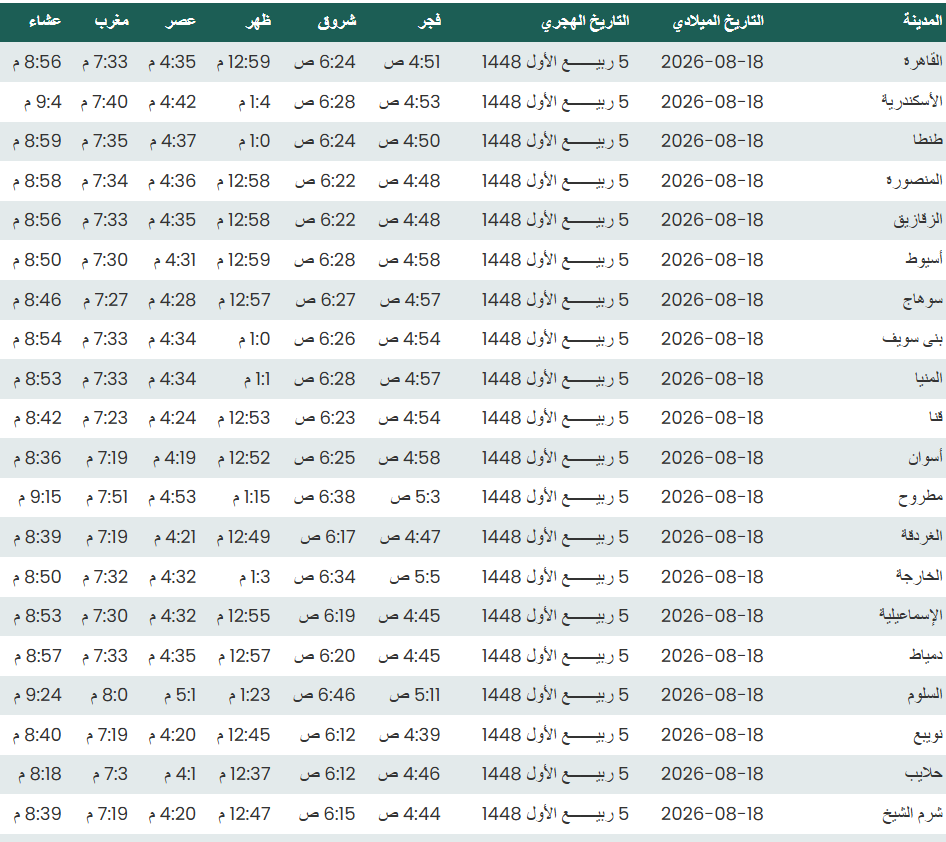The width and height of the screenshot is (946, 842).
Task: Click Matrouh's isha time 9:15 م
Action: [x=40, y=496]
